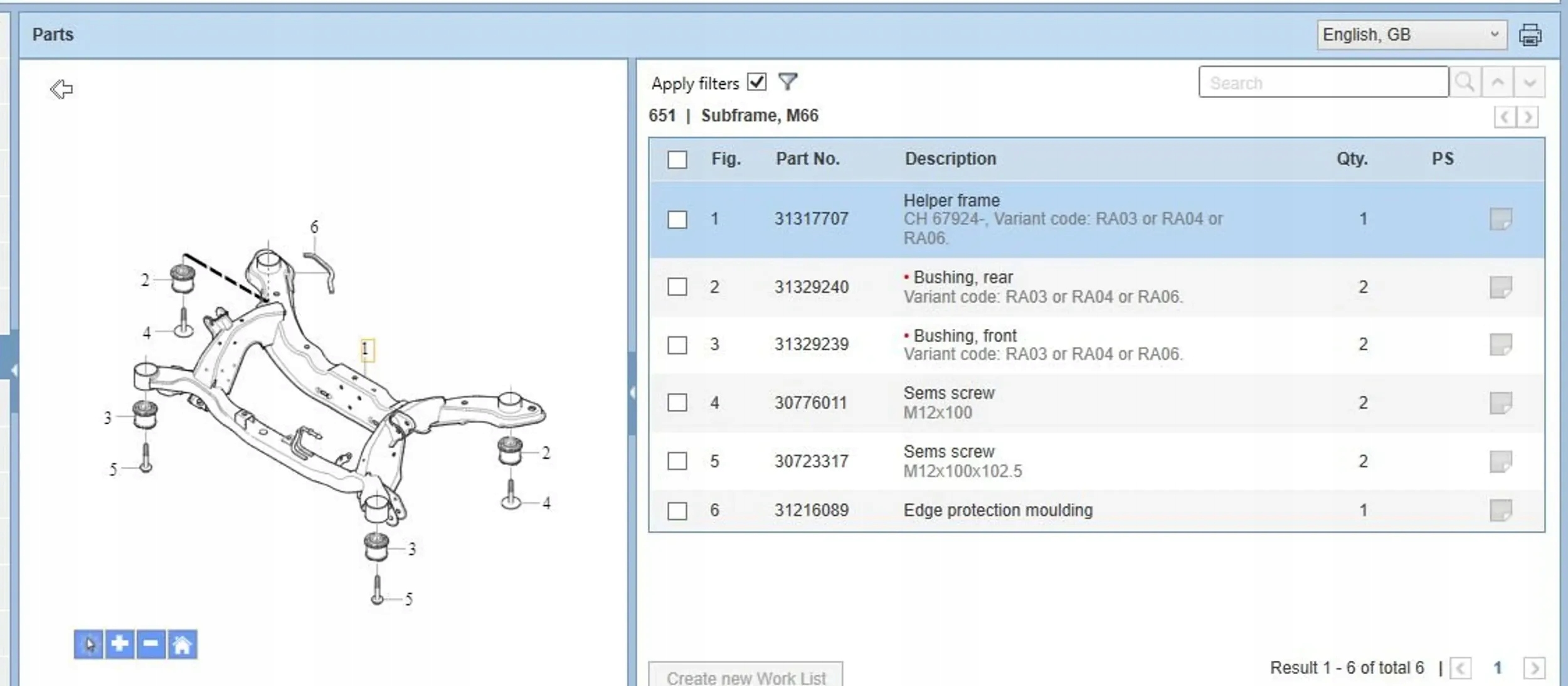Check the box for part 31329240
The image size is (1568, 686).
coord(677,287)
